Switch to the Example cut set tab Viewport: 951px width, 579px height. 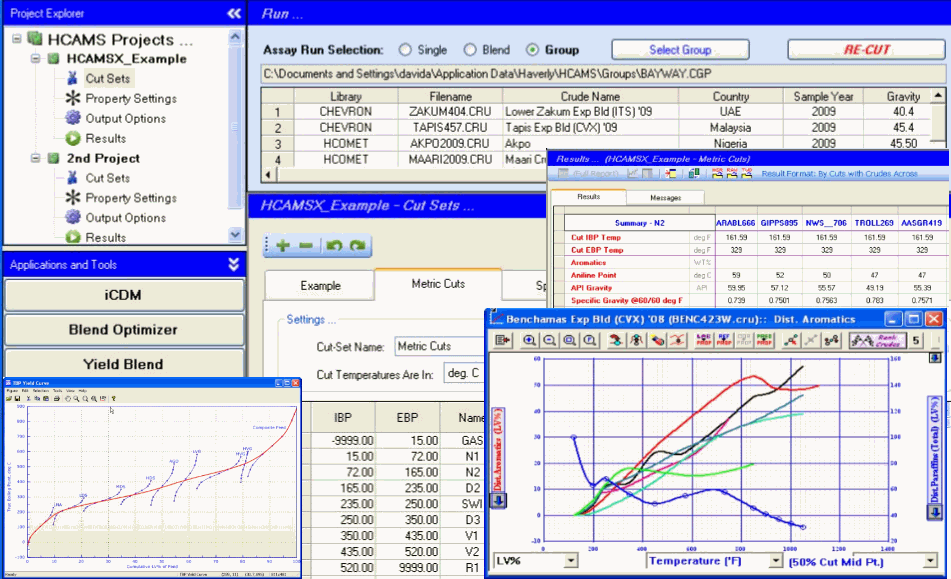pyautogui.click(x=320, y=286)
